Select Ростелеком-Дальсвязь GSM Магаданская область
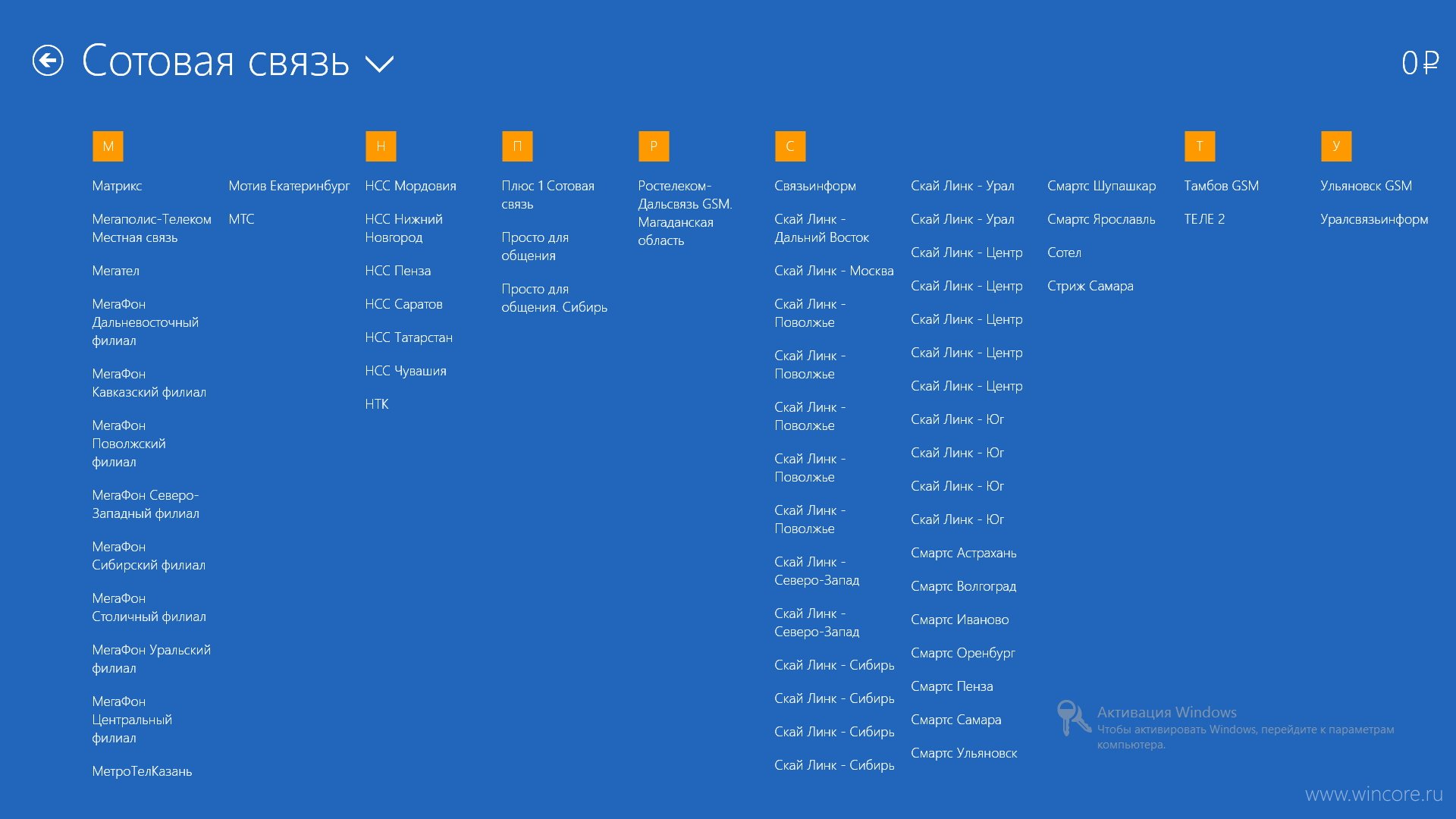 point(685,213)
